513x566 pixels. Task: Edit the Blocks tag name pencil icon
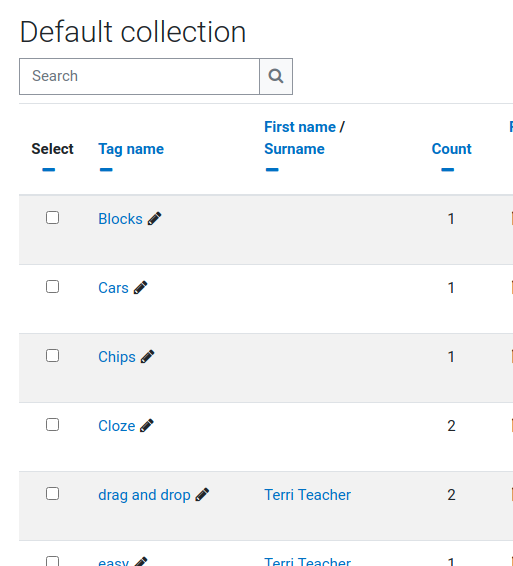tap(155, 219)
